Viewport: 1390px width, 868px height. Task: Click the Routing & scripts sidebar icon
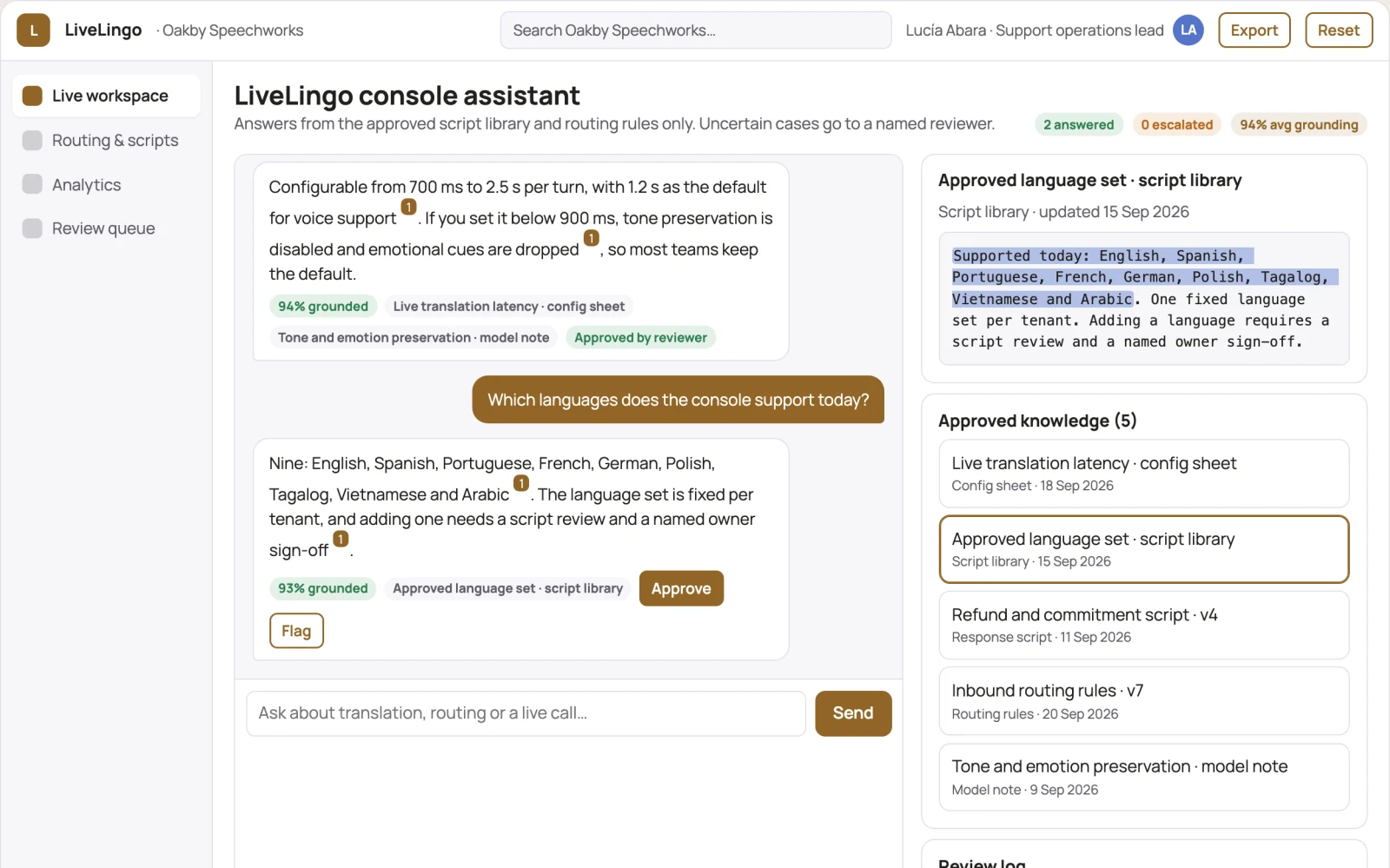pyautogui.click(x=32, y=140)
